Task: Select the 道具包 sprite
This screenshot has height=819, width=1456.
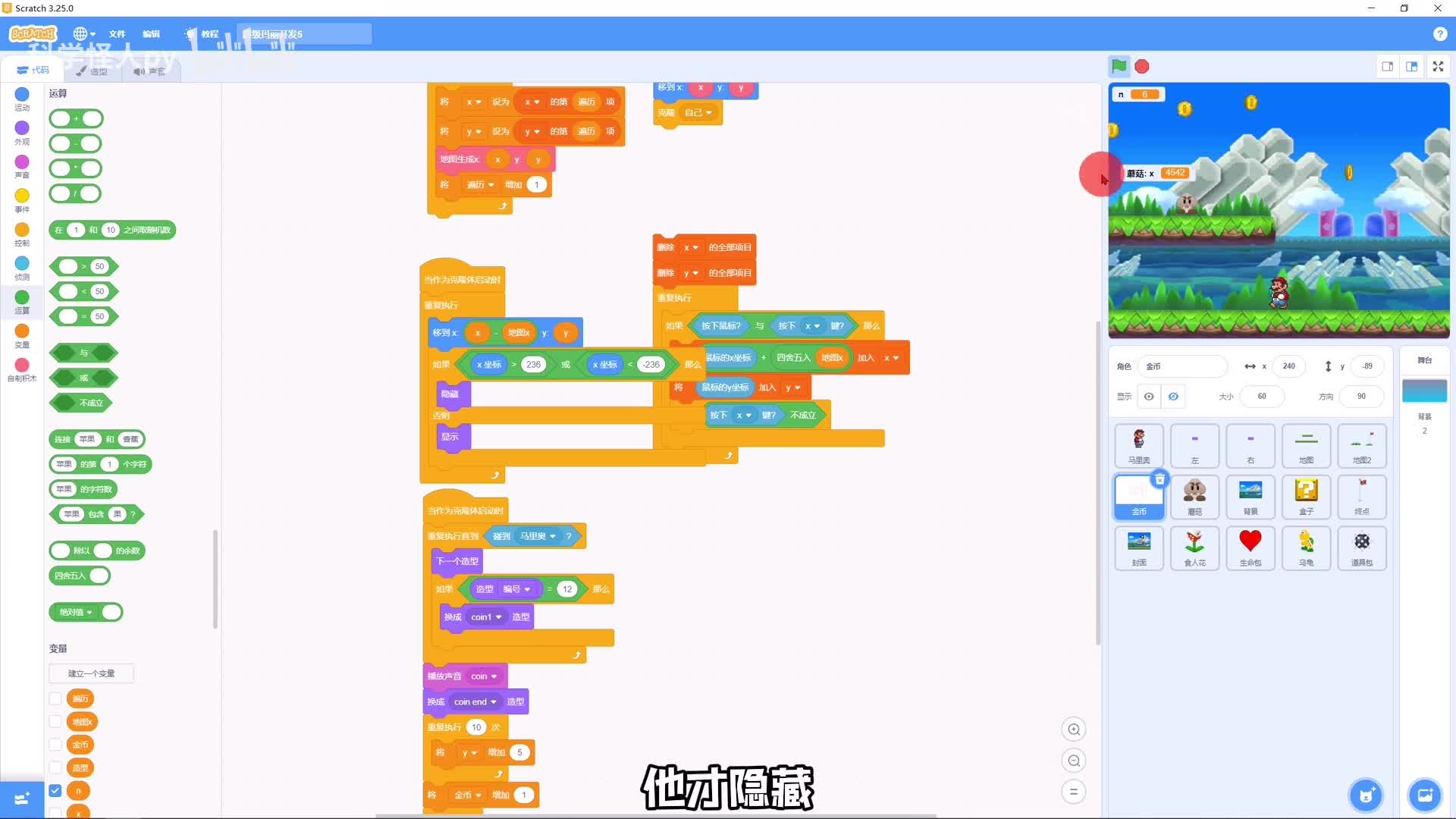Action: coord(1362,548)
